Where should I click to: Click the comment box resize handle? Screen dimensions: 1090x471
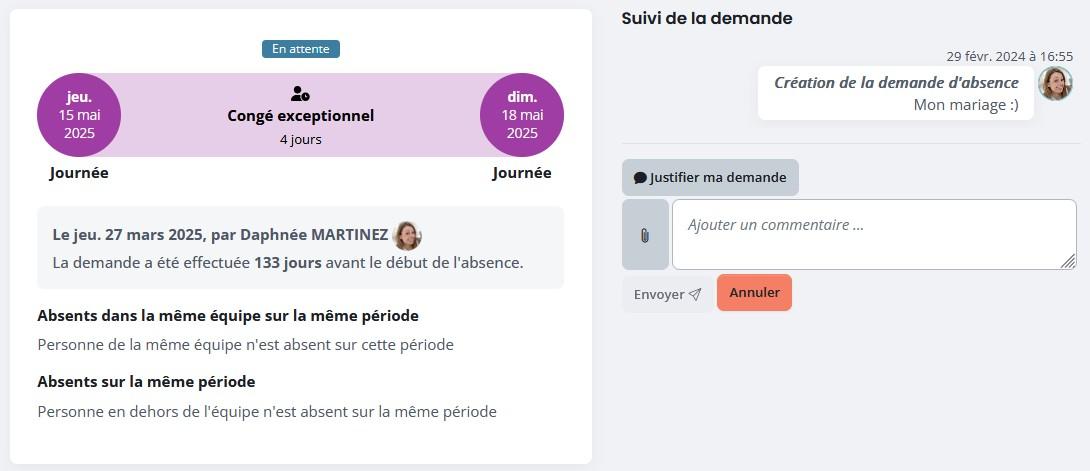coord(1068,261)
